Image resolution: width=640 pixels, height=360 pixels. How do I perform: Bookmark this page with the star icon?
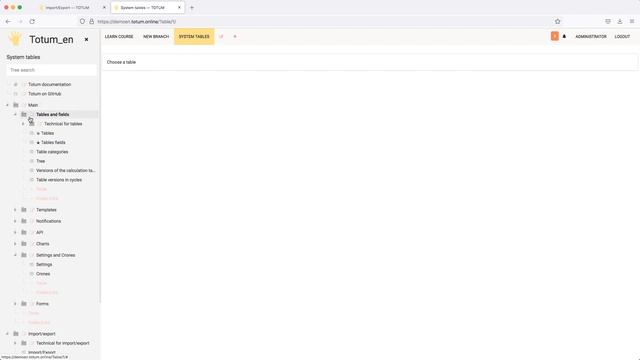558,21
